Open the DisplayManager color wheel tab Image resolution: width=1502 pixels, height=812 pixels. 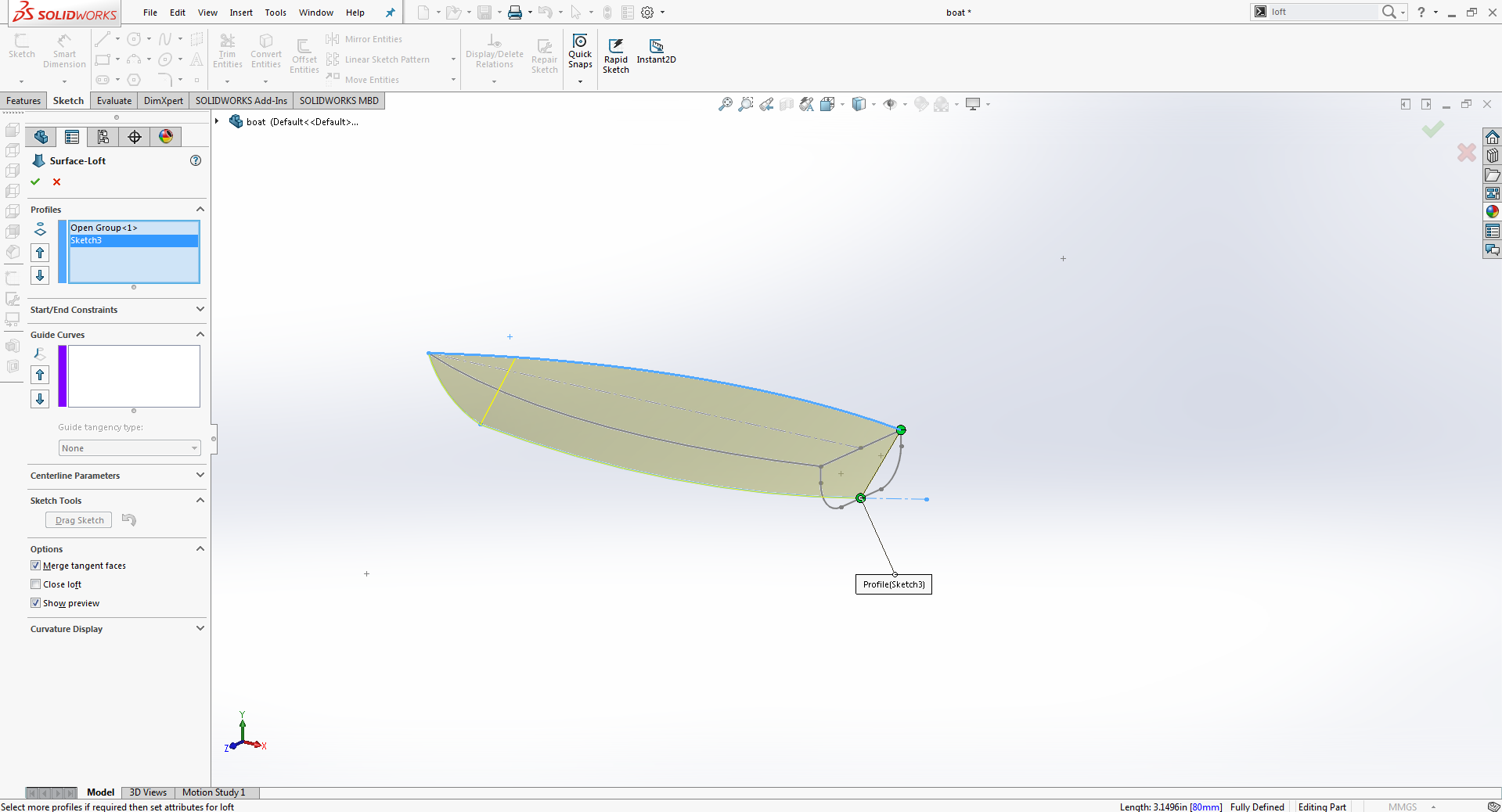point(166,137)
